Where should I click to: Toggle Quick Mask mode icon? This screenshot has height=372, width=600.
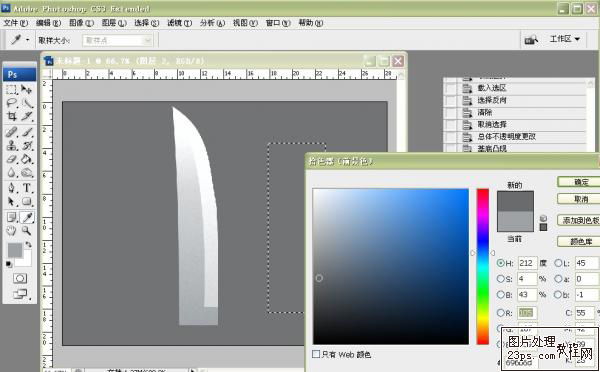click(20, 278)
